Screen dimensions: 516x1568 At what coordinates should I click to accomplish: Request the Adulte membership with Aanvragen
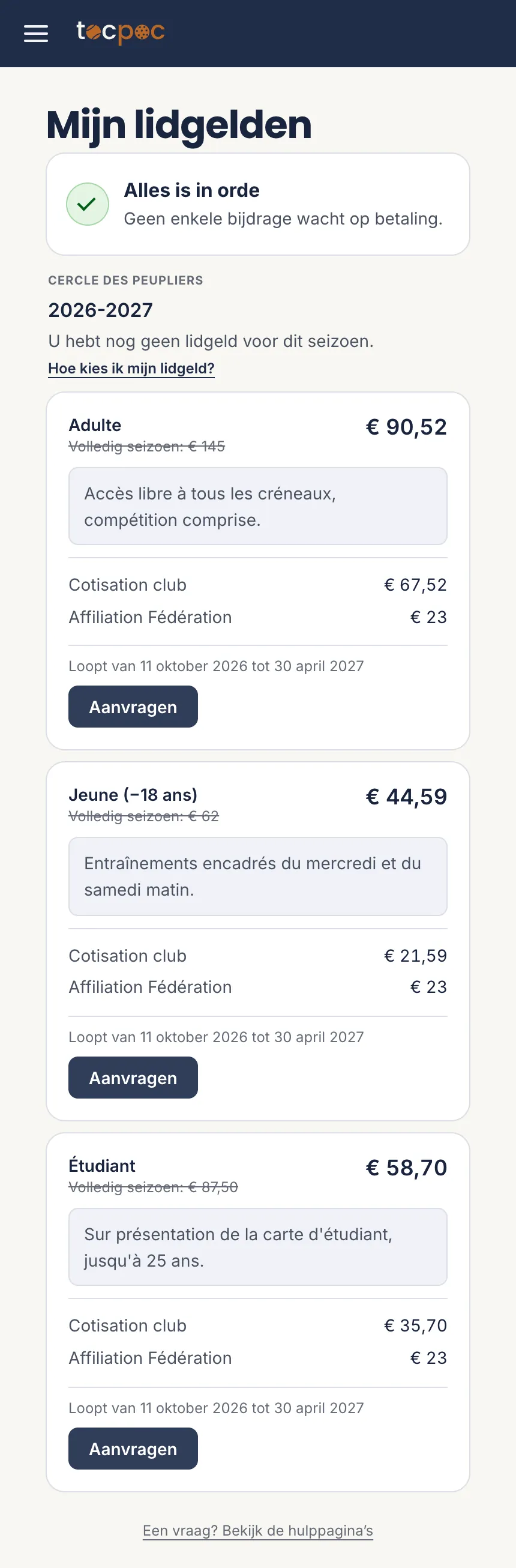point(133,707)
